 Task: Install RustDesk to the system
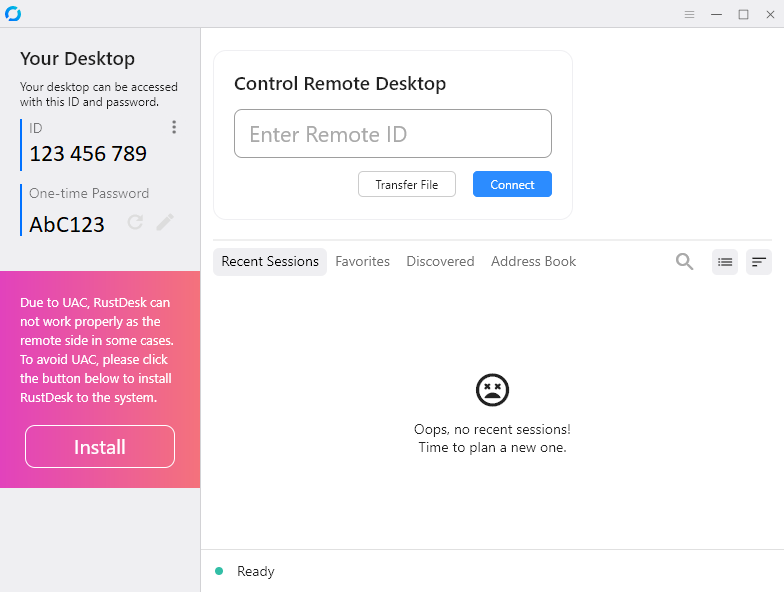tap(100, 446)
